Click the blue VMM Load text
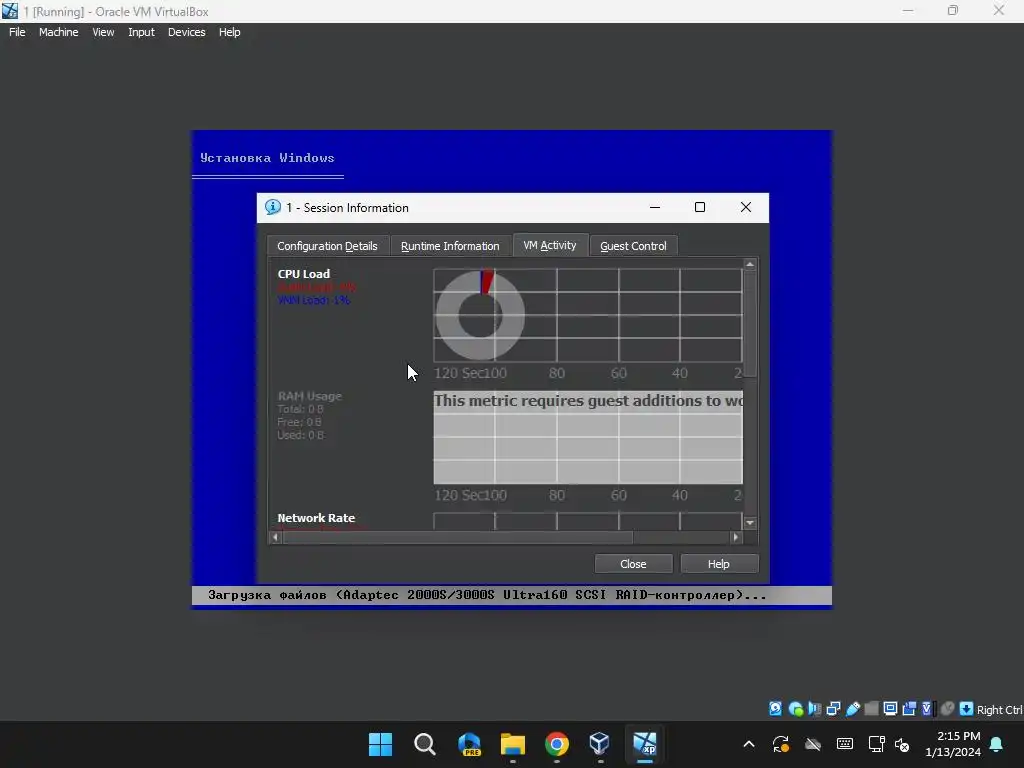 (x=313, y=300)
